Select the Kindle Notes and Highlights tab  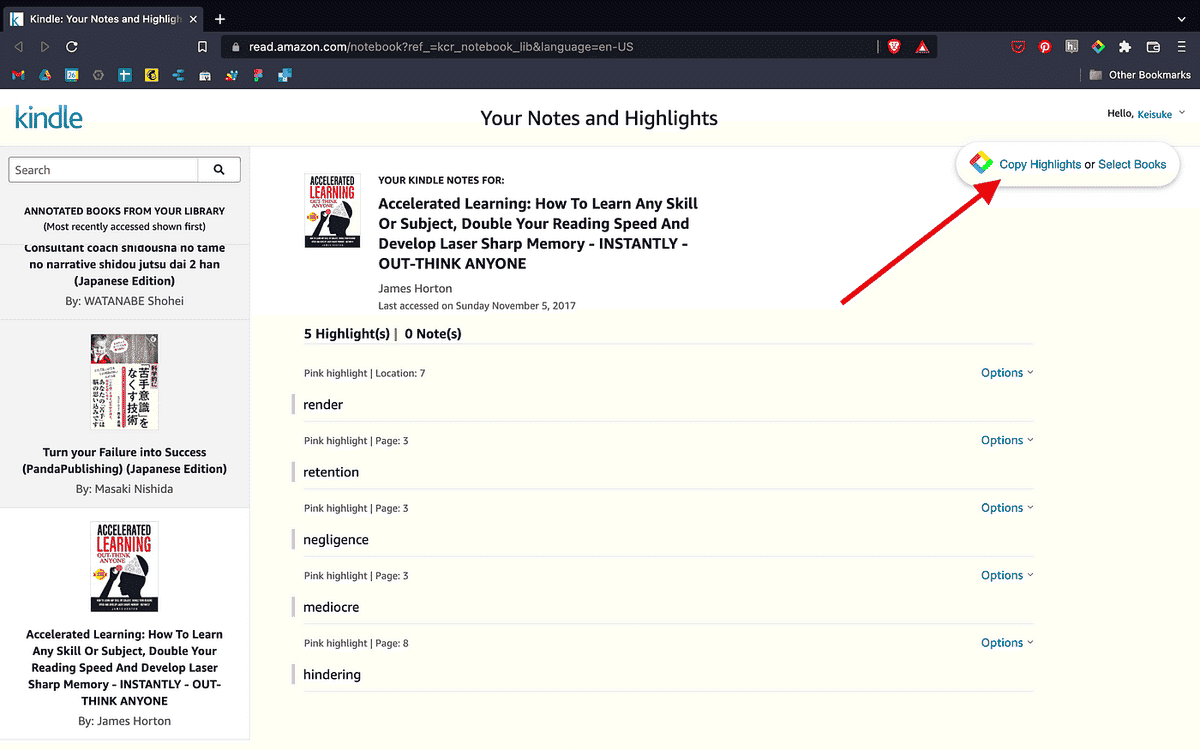(x=102, y=19)
